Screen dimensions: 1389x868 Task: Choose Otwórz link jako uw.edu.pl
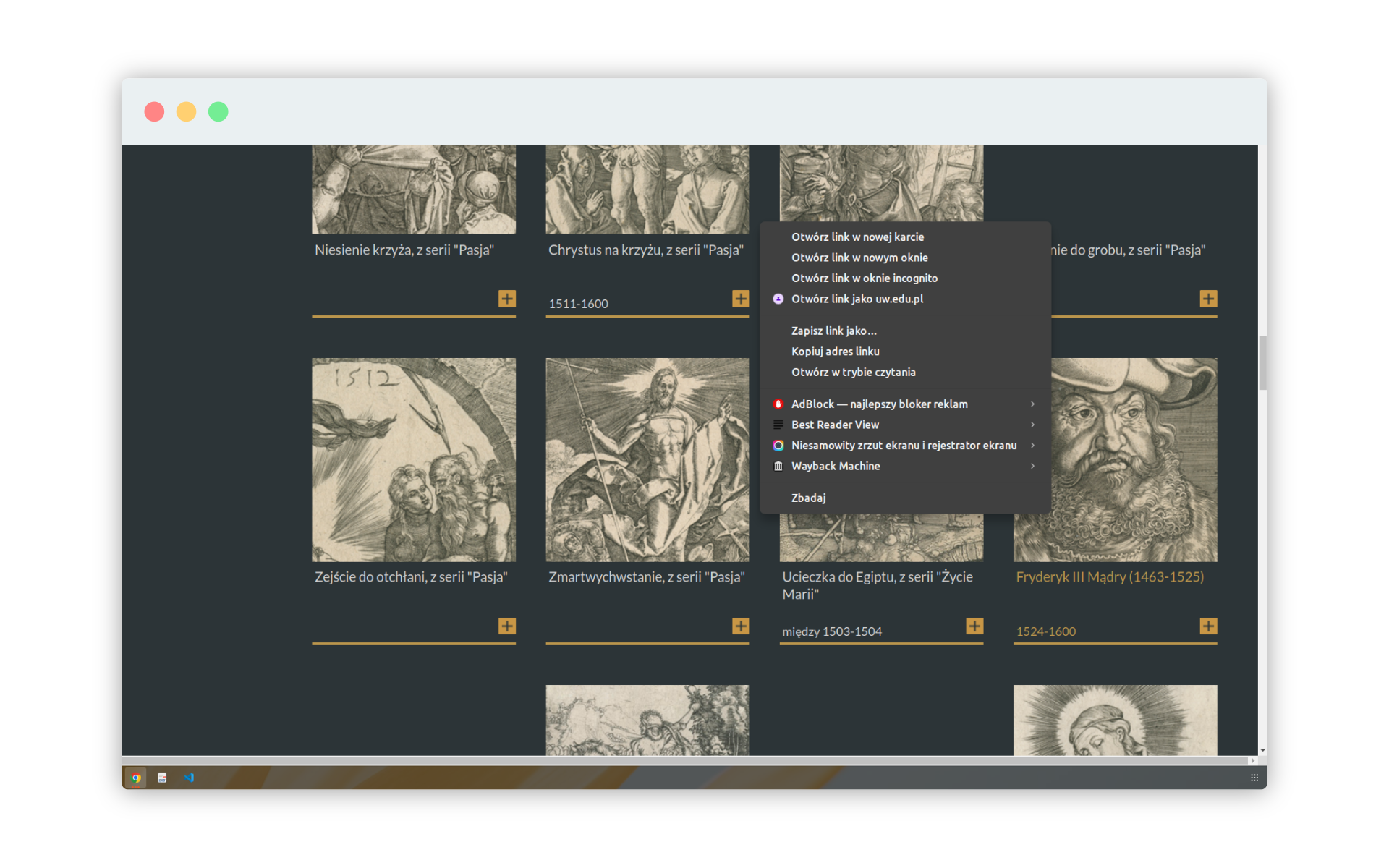coord(905,299)
